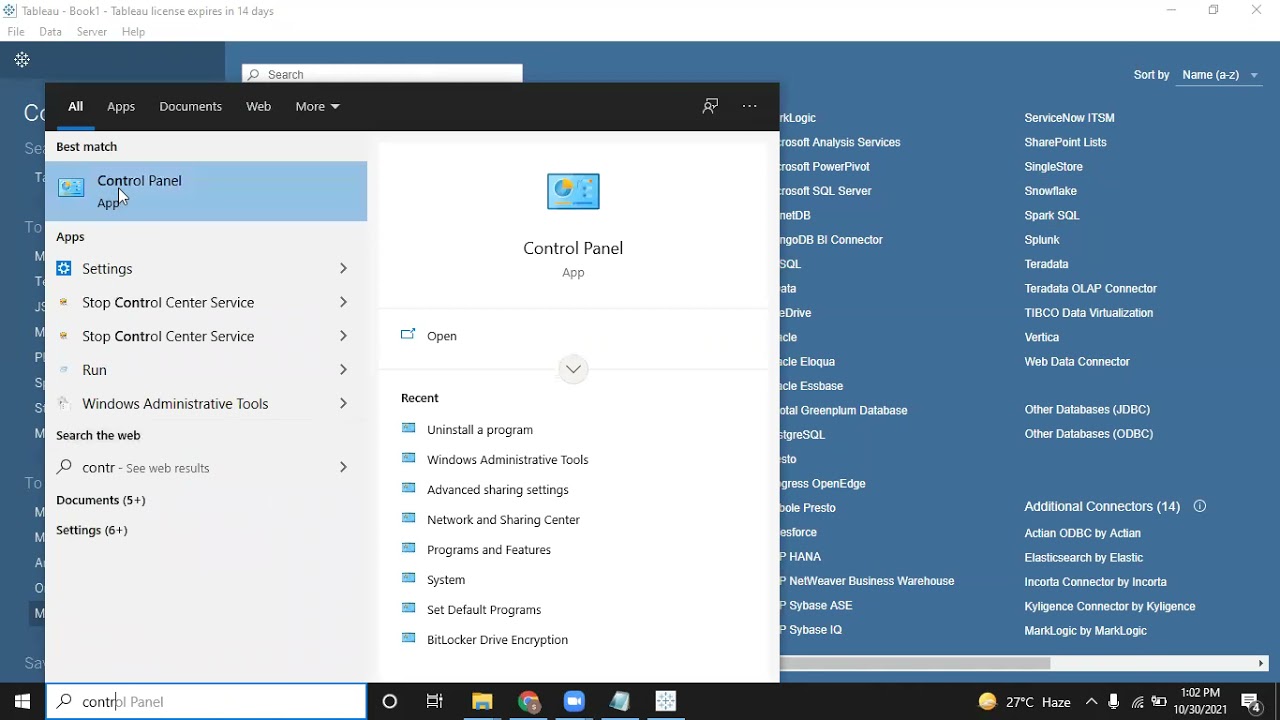
Task: Open the File menu in Tableau
Action: pos(16,32)
